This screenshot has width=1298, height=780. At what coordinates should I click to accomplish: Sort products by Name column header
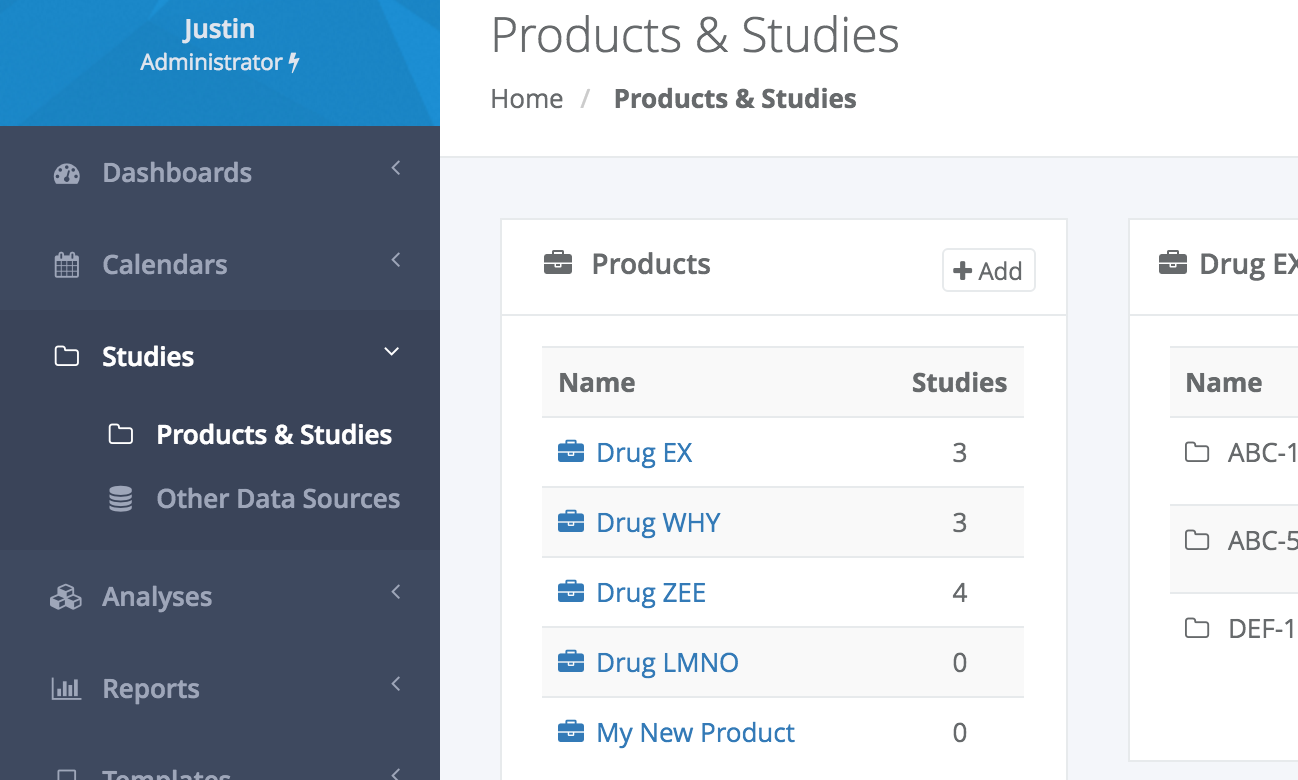597,383
